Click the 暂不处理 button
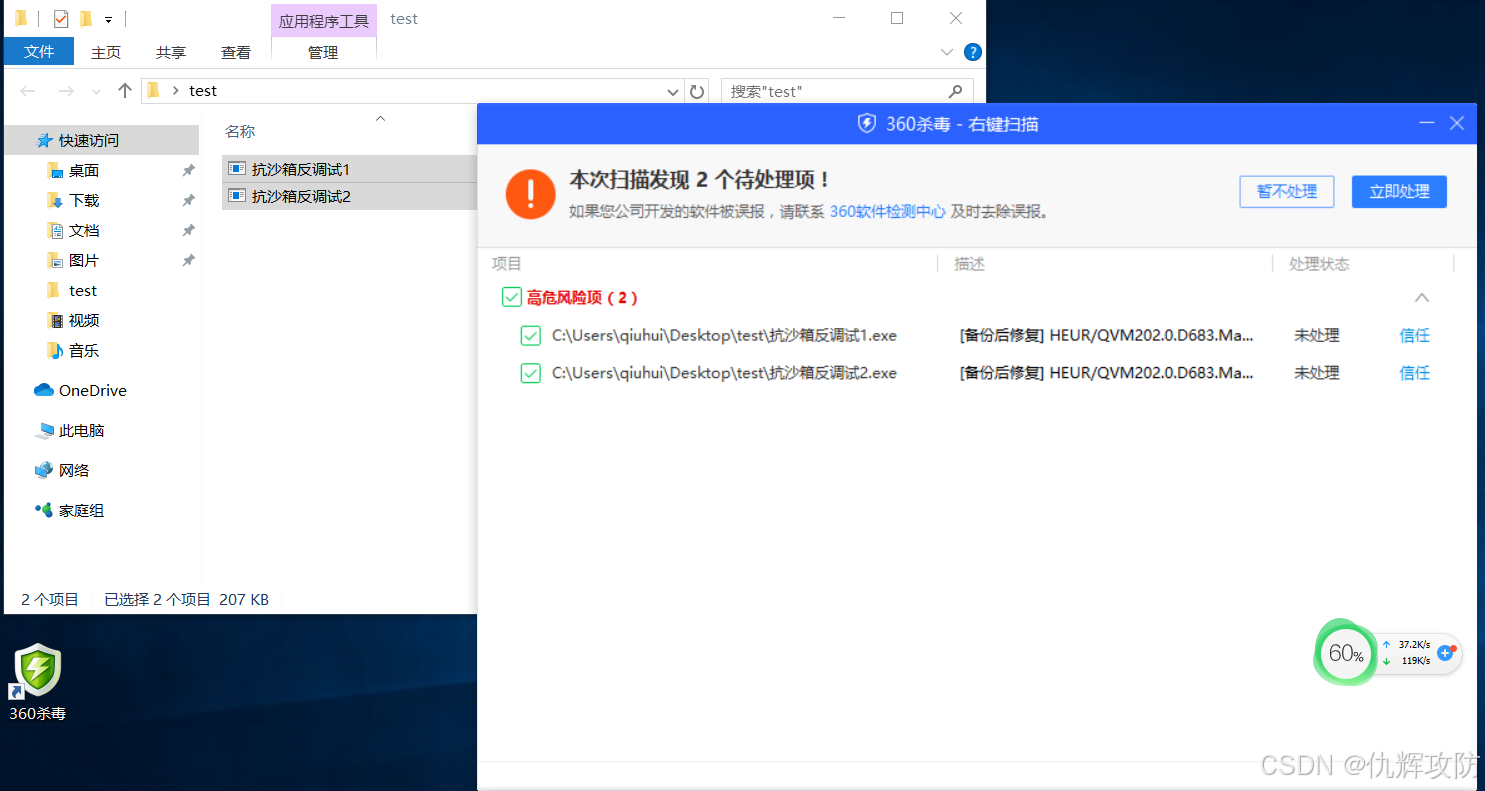The image size is (1485, 791). pyautogui.click(x=1287, y=192)
